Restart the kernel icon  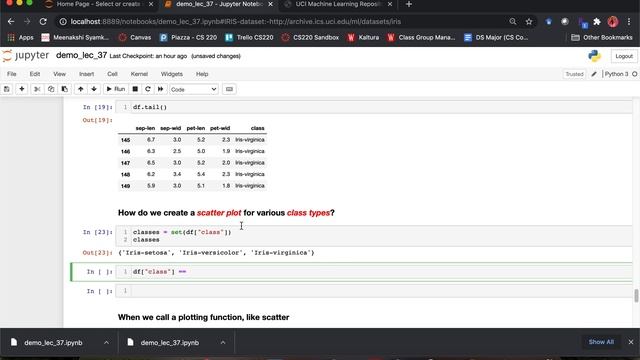point(148,89)
